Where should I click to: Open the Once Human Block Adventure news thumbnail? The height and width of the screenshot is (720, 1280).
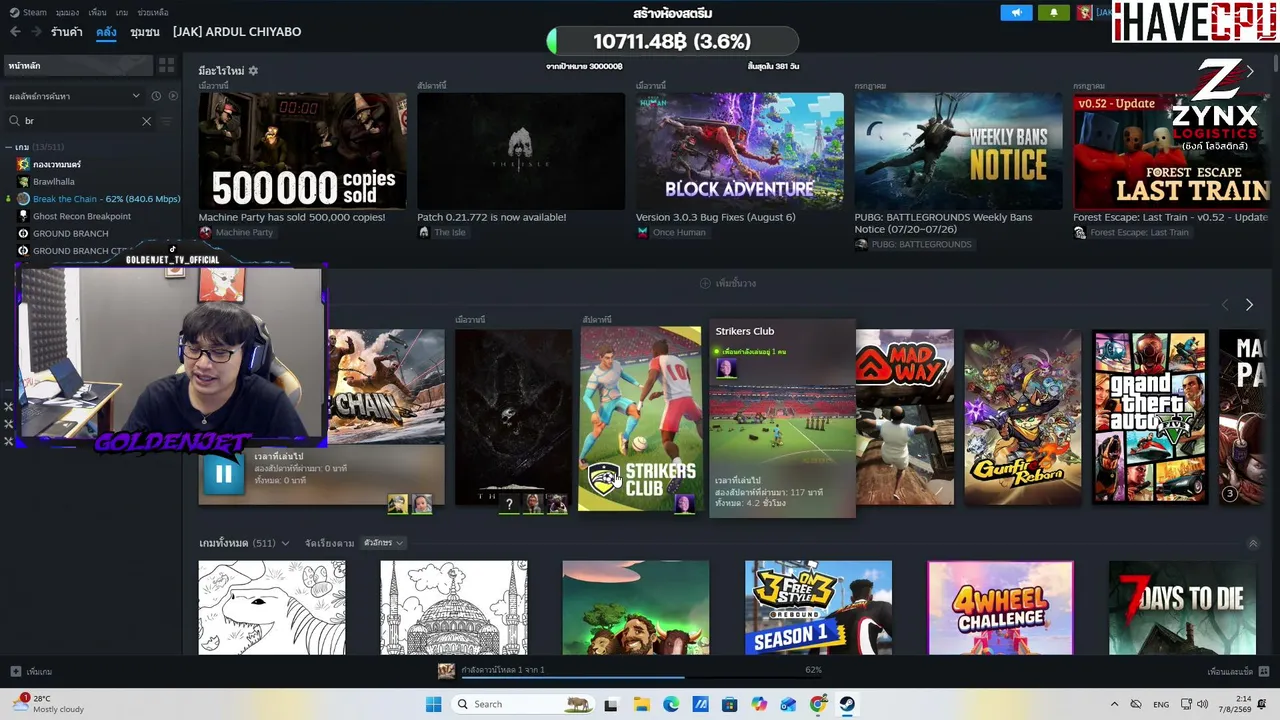click(x=740, y=151)
